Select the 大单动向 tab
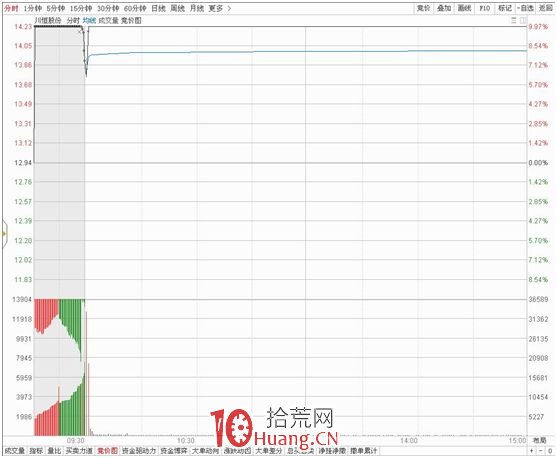This screenshot has height=458, width=557. coord(205,451)
